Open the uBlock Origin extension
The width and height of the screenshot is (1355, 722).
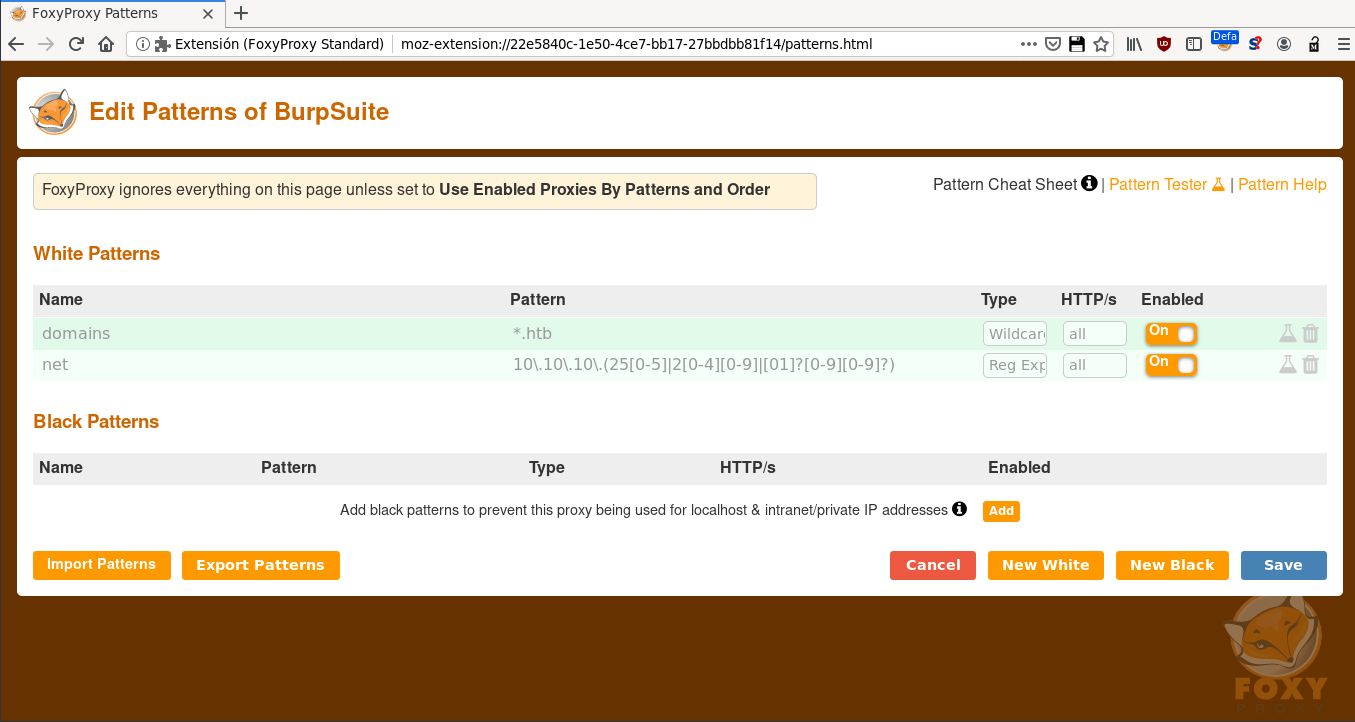[1164, 44]
